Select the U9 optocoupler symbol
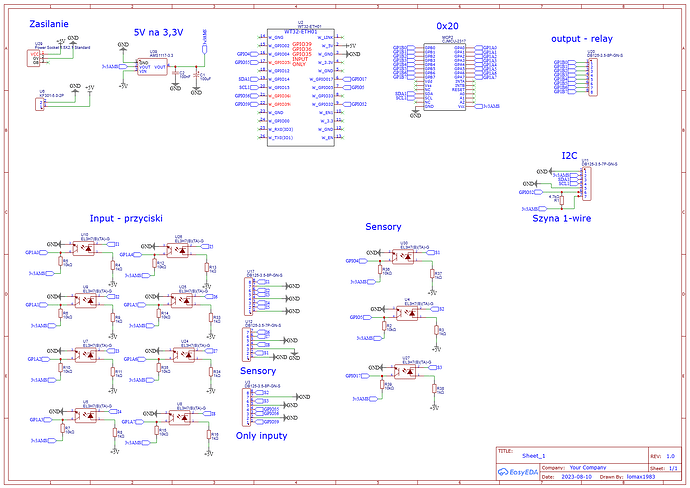The height and width of the screenshot is (488, 690). [x=85, y=301]
